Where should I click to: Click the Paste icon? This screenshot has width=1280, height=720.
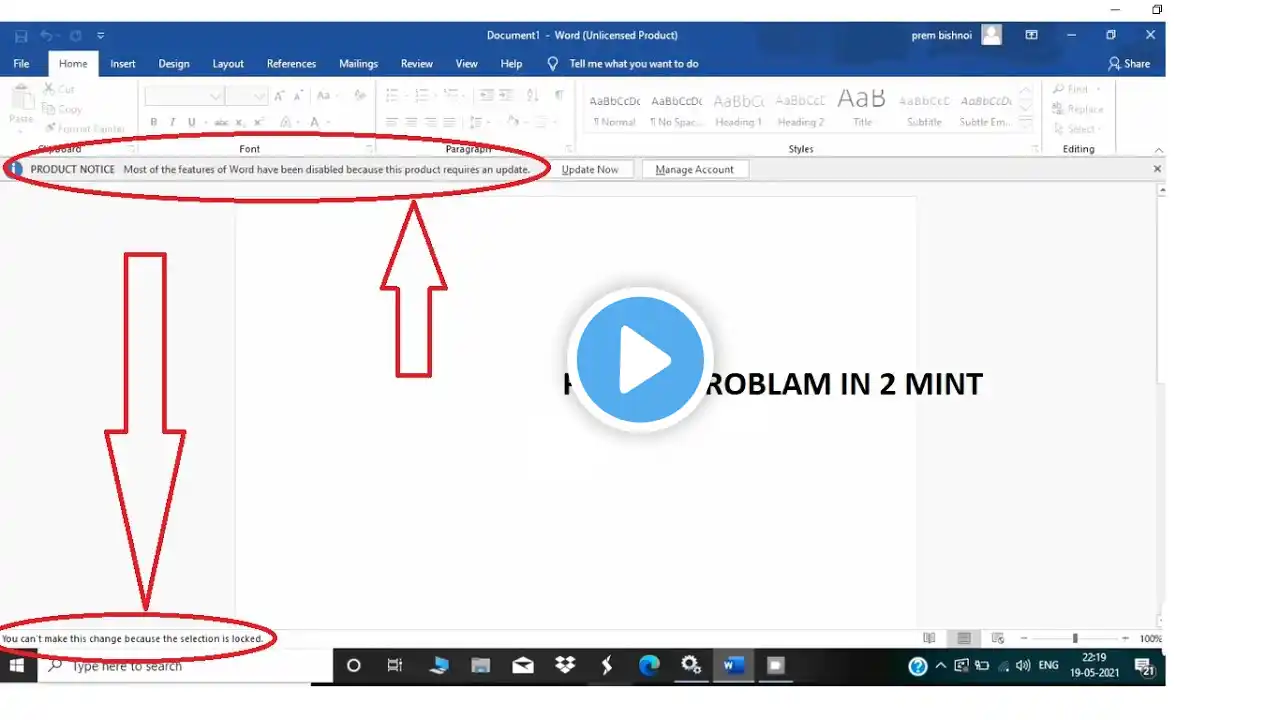coord(21,98)
